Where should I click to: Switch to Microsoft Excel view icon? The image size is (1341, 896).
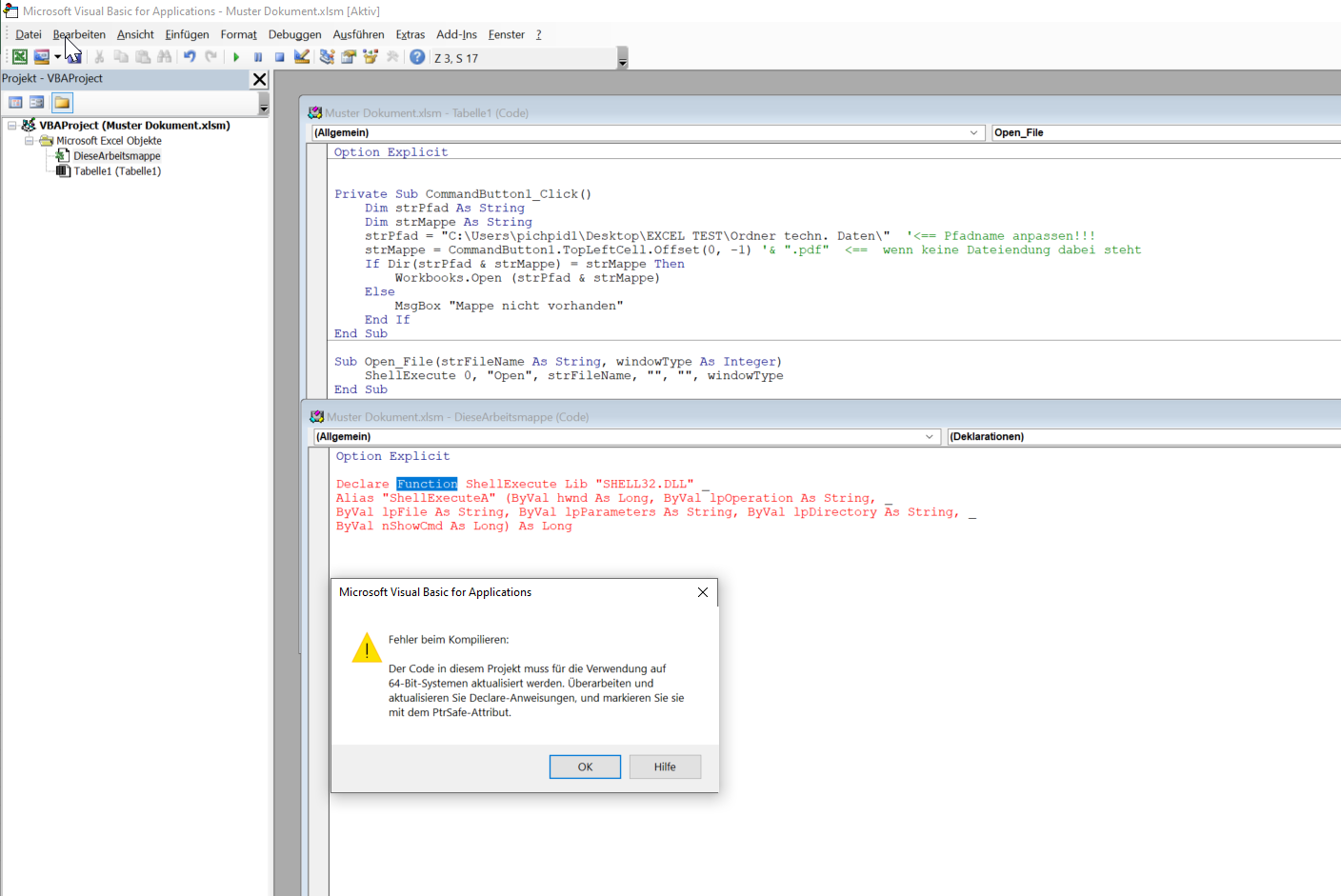19,57
